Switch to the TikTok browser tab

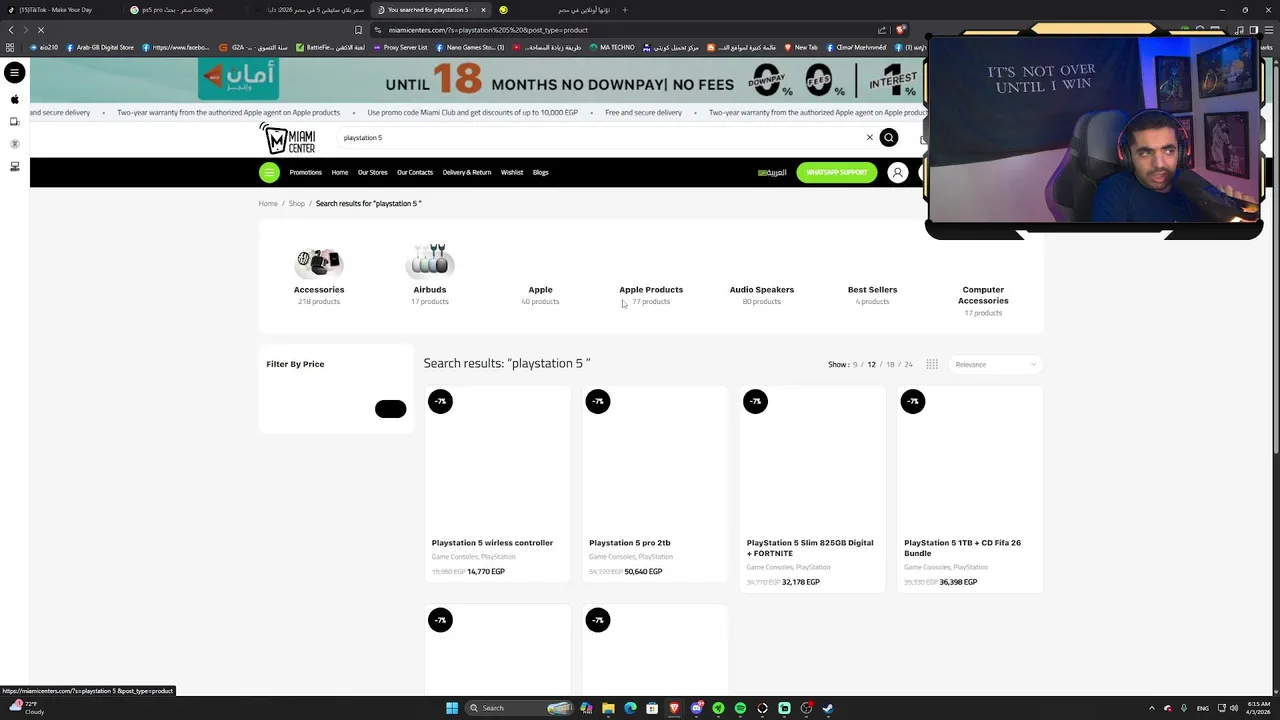point(60,10)
